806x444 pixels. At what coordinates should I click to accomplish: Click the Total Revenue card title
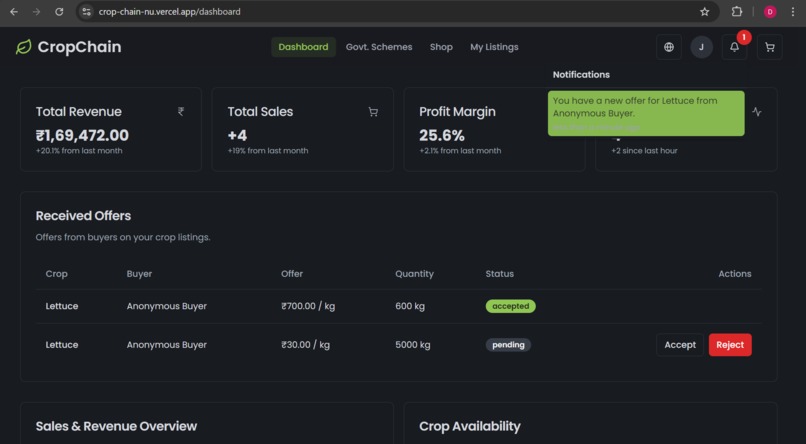coord(79,112)
